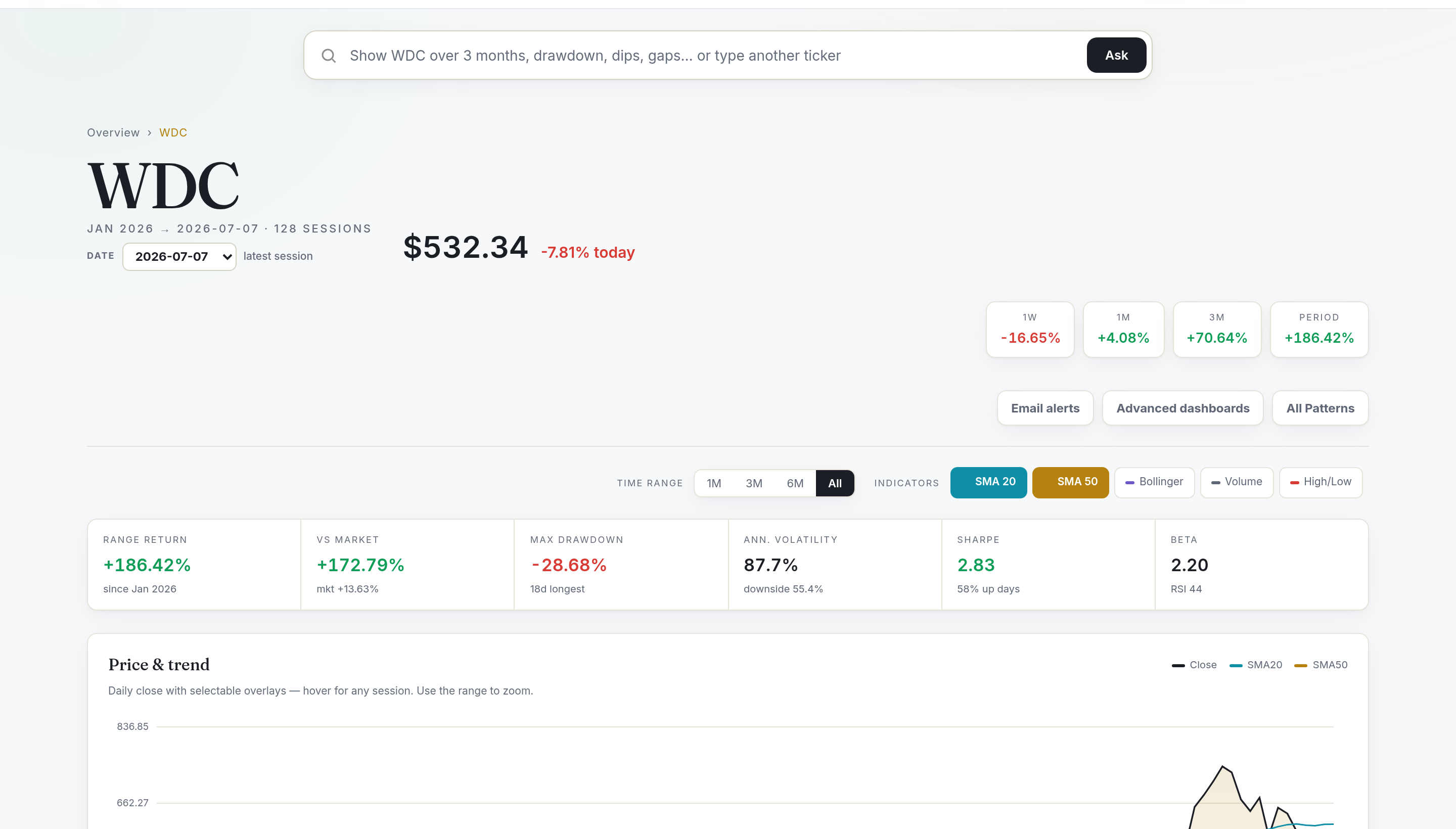Screen dimensions: 1456x829
Task: Open All Patterns
Action: point(1320,408)
